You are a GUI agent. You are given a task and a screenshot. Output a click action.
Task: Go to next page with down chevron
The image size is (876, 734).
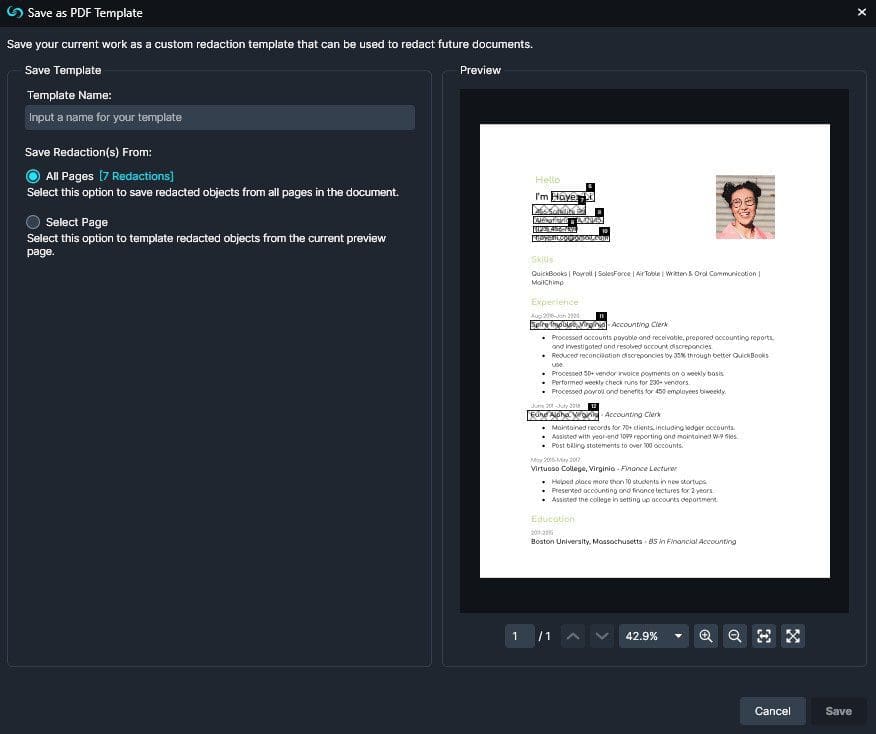coord(601,636)
